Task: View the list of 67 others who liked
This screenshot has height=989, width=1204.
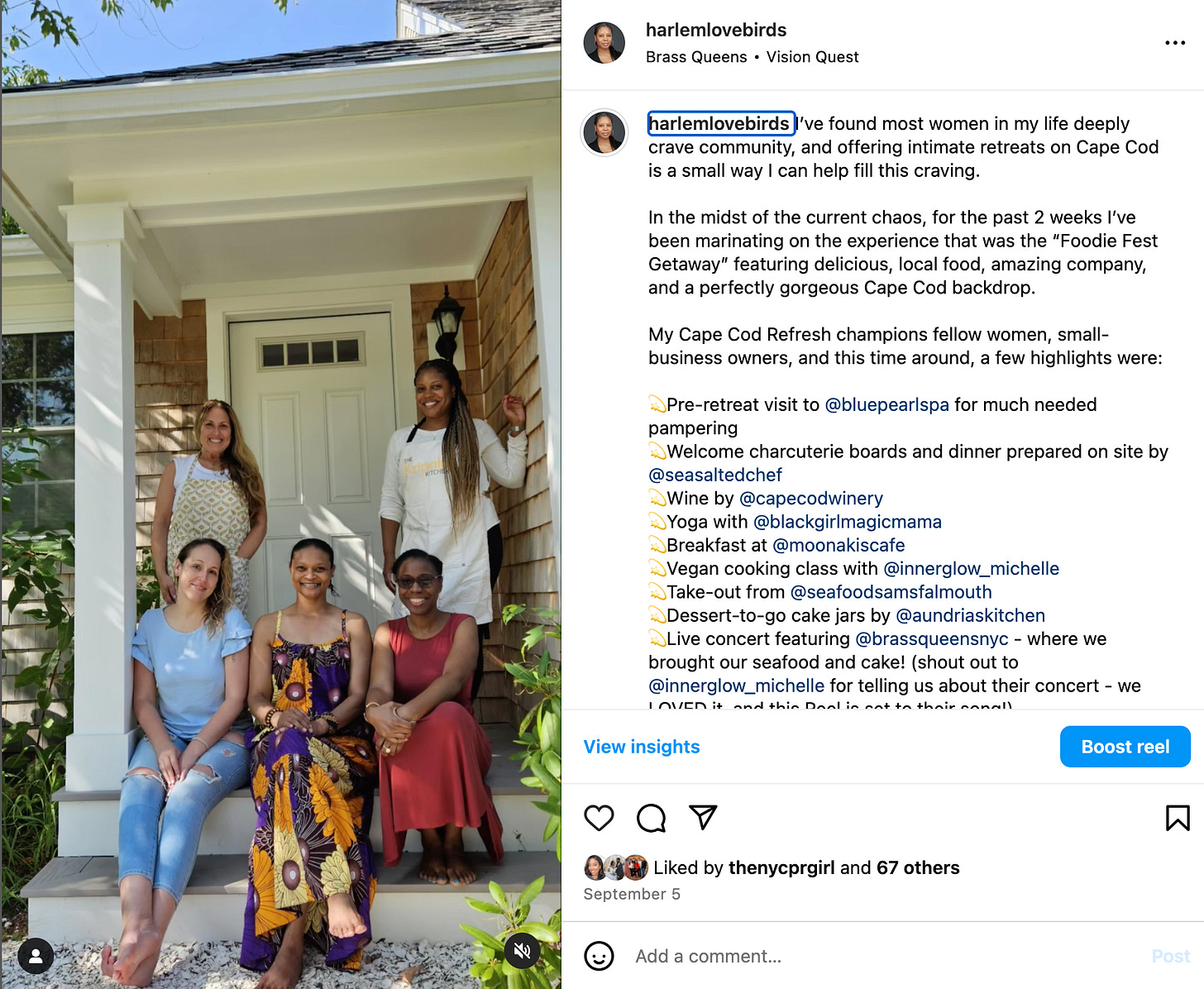Action: pyautogui.click(x=918, y=867)
